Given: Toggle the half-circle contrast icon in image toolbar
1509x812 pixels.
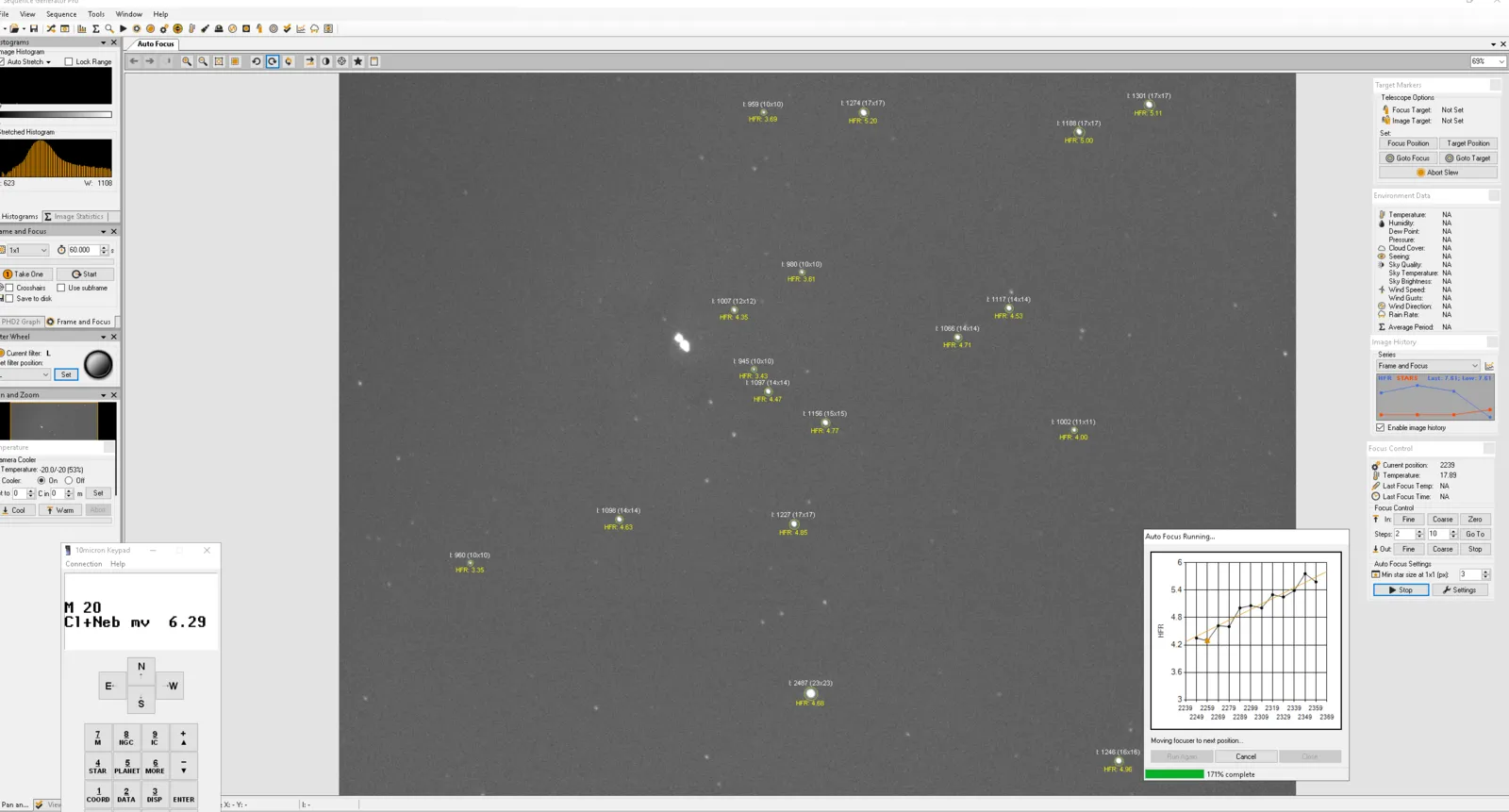Looking at the screenshot, I should 325,61.
